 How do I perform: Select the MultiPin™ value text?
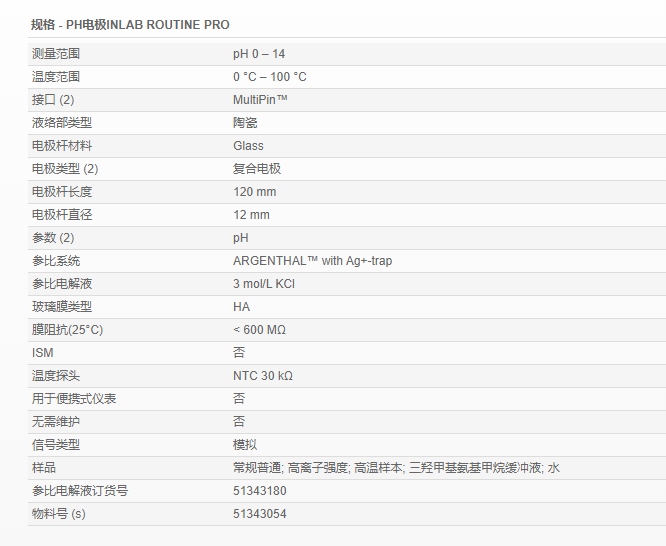tap(260, 100)
